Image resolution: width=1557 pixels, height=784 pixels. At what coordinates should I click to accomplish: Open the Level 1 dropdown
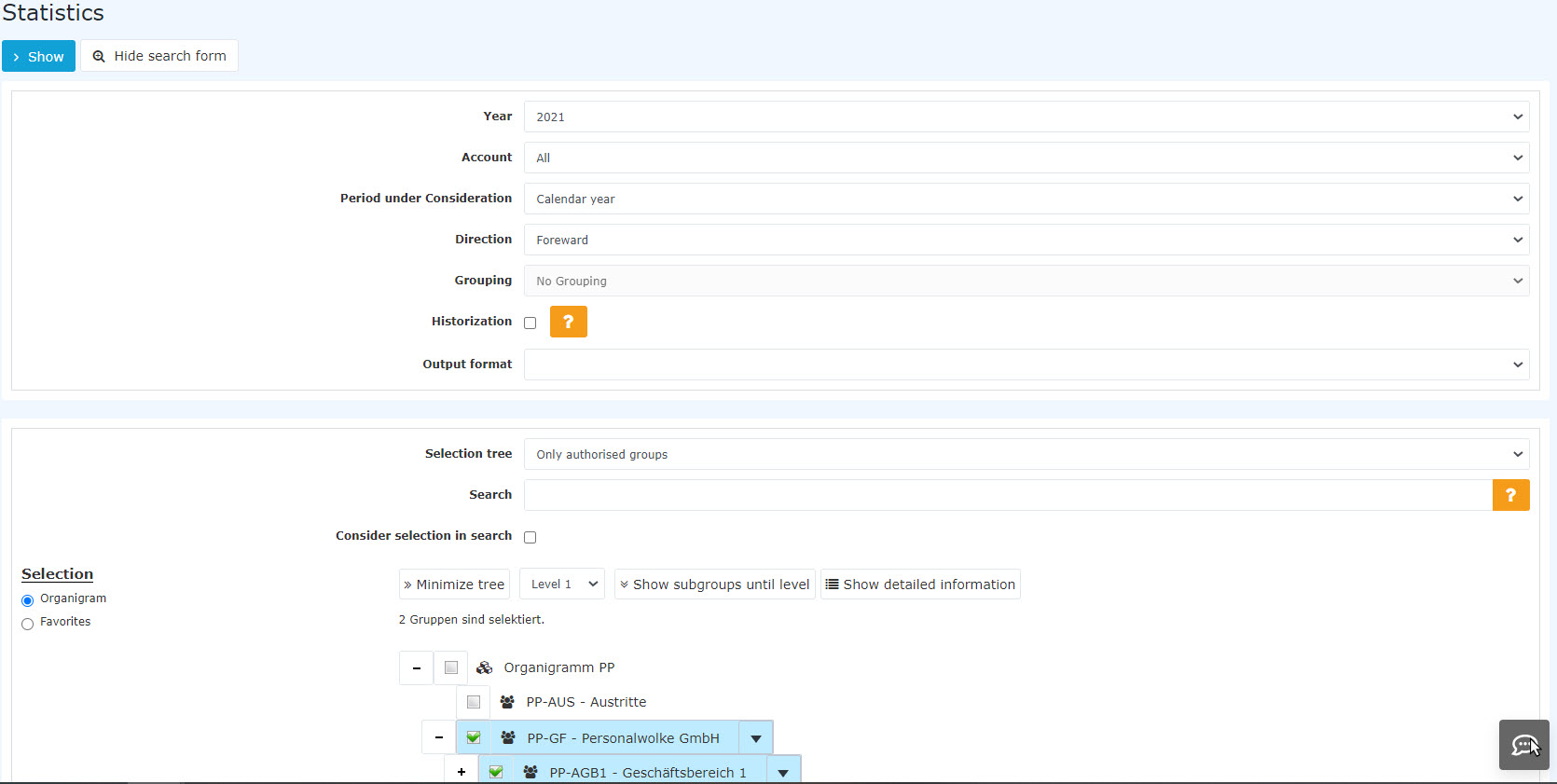(x=562, y=585)
